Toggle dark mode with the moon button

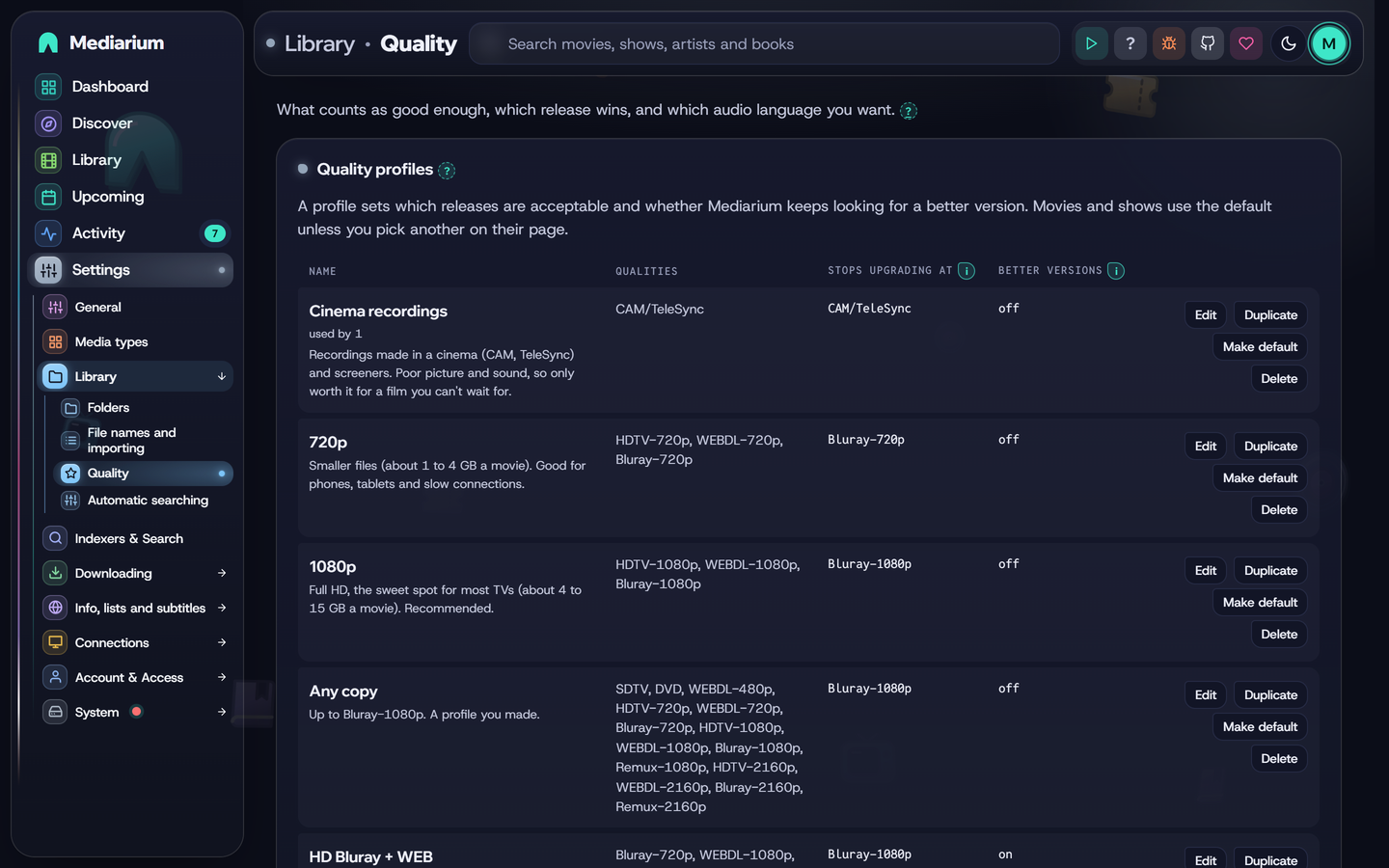tap(1288, 43)
